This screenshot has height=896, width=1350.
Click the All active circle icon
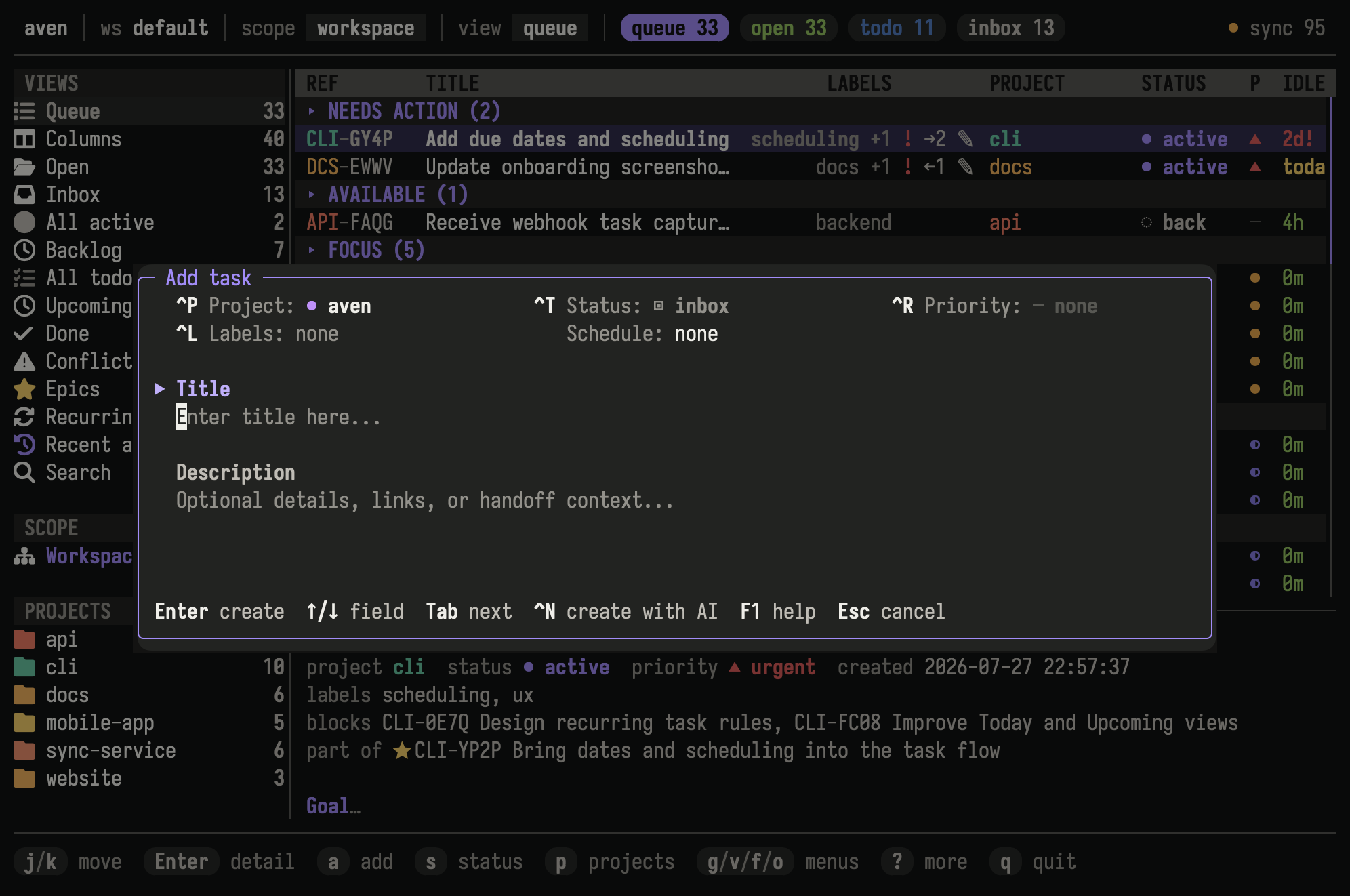coord(24,222)
